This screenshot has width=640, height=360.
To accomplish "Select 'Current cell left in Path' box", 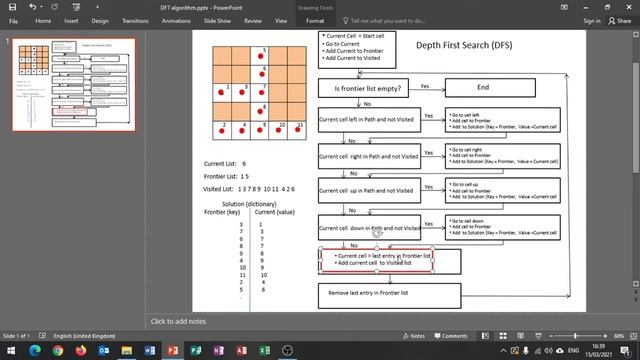I will point(369,120).
